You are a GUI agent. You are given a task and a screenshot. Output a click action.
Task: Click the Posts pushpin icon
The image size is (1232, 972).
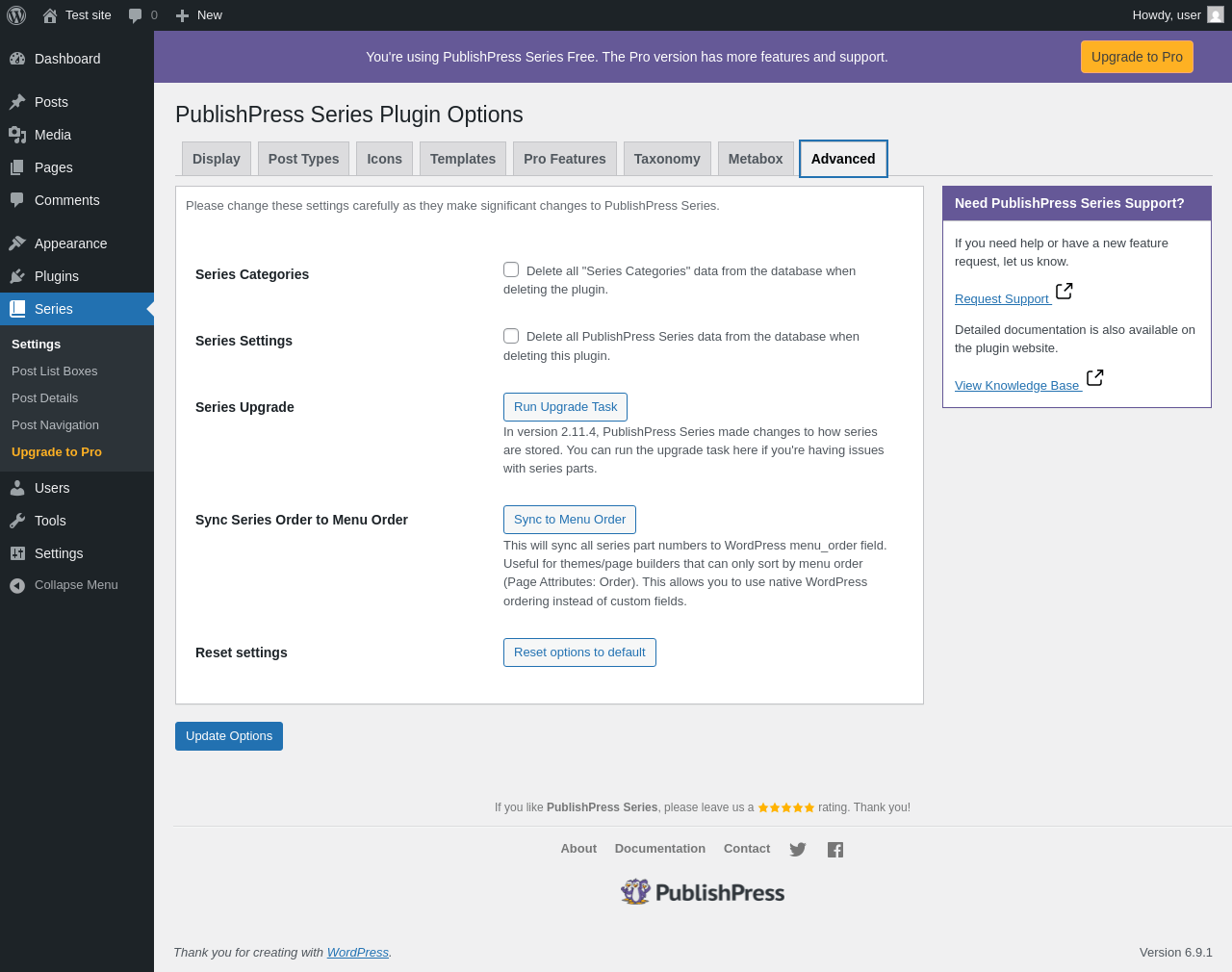[x=17, y=102]
